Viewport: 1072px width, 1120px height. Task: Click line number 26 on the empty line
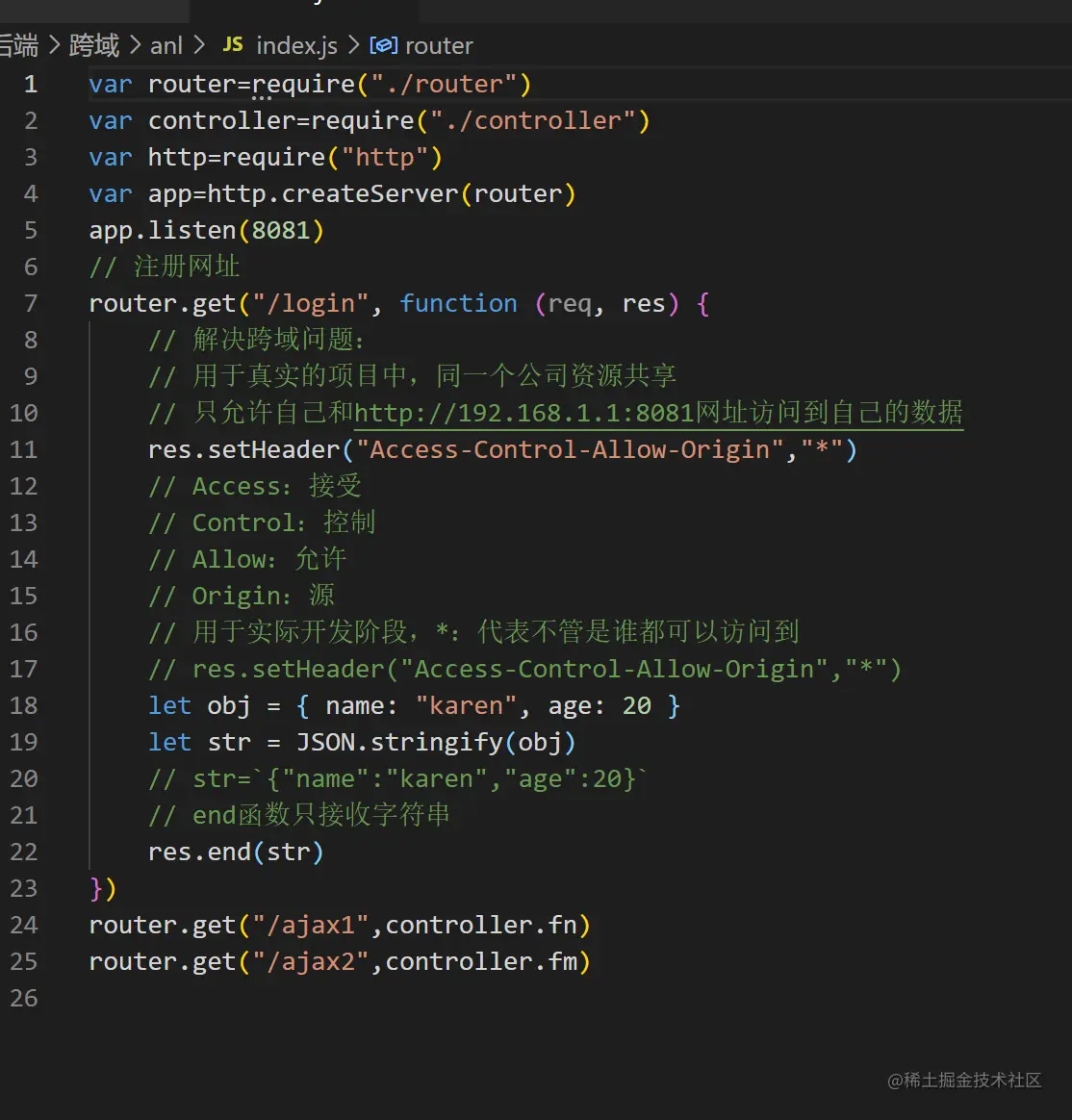coord(23,998)
